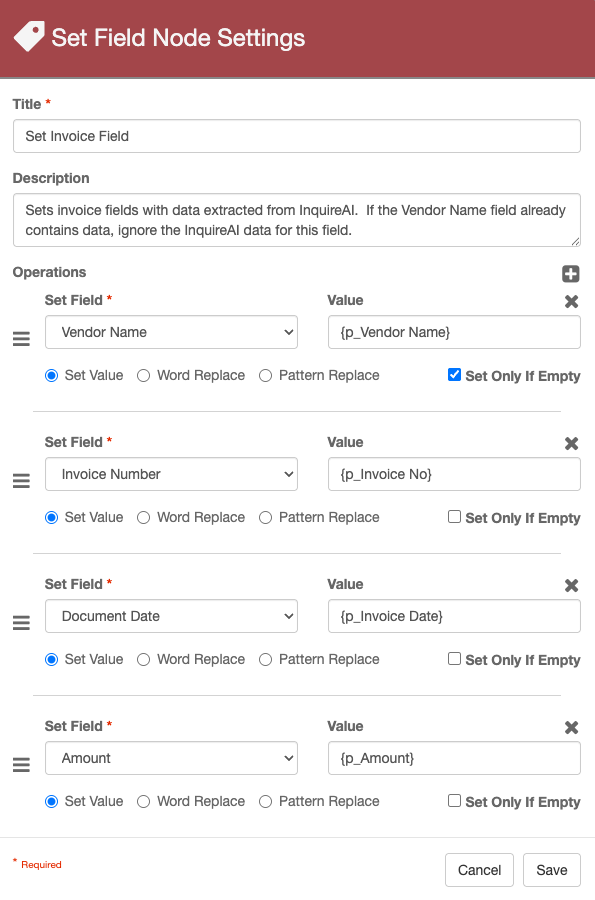
Task: Uncheck Set Only If Empty for Vendor Name
Action: point(454,375)
